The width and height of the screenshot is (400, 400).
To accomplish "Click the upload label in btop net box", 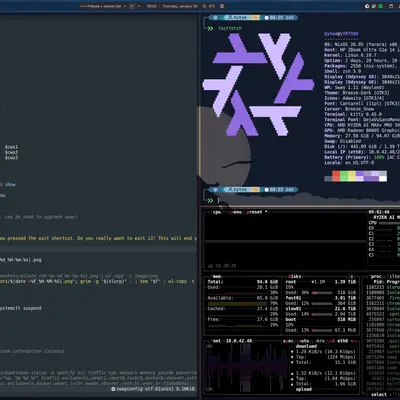I will click(x=303, y=389).
